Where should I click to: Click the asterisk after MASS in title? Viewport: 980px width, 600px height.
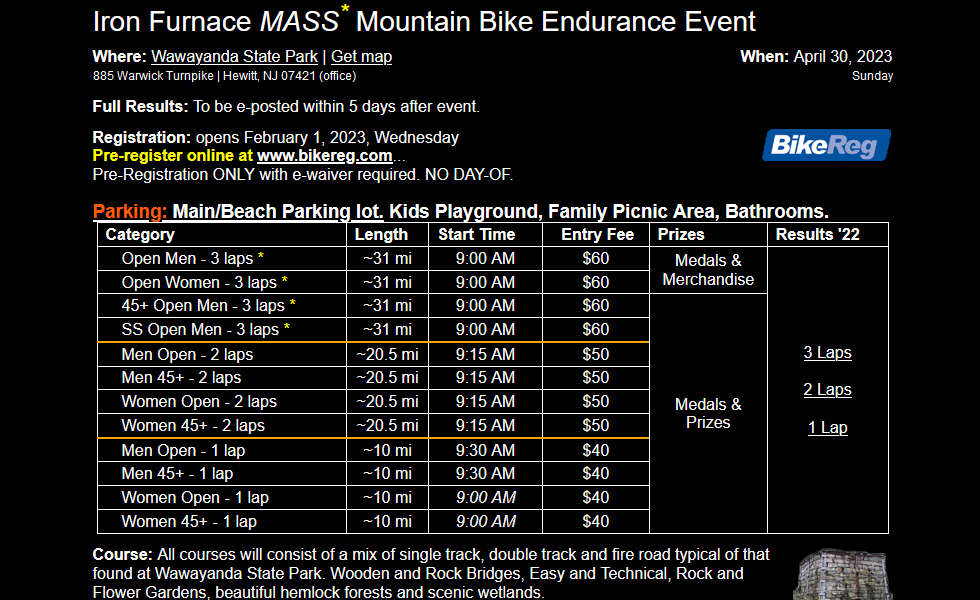tap(345, 9)
